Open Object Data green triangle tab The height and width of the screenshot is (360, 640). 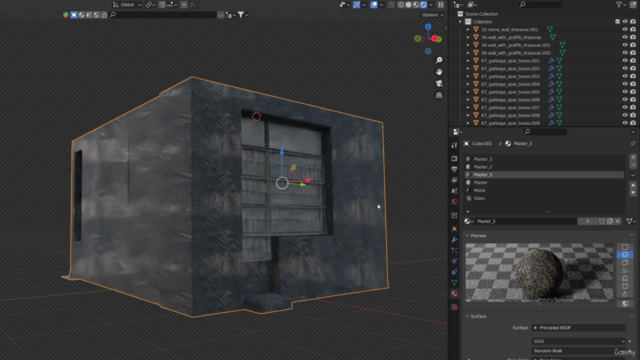coord(454,282)
